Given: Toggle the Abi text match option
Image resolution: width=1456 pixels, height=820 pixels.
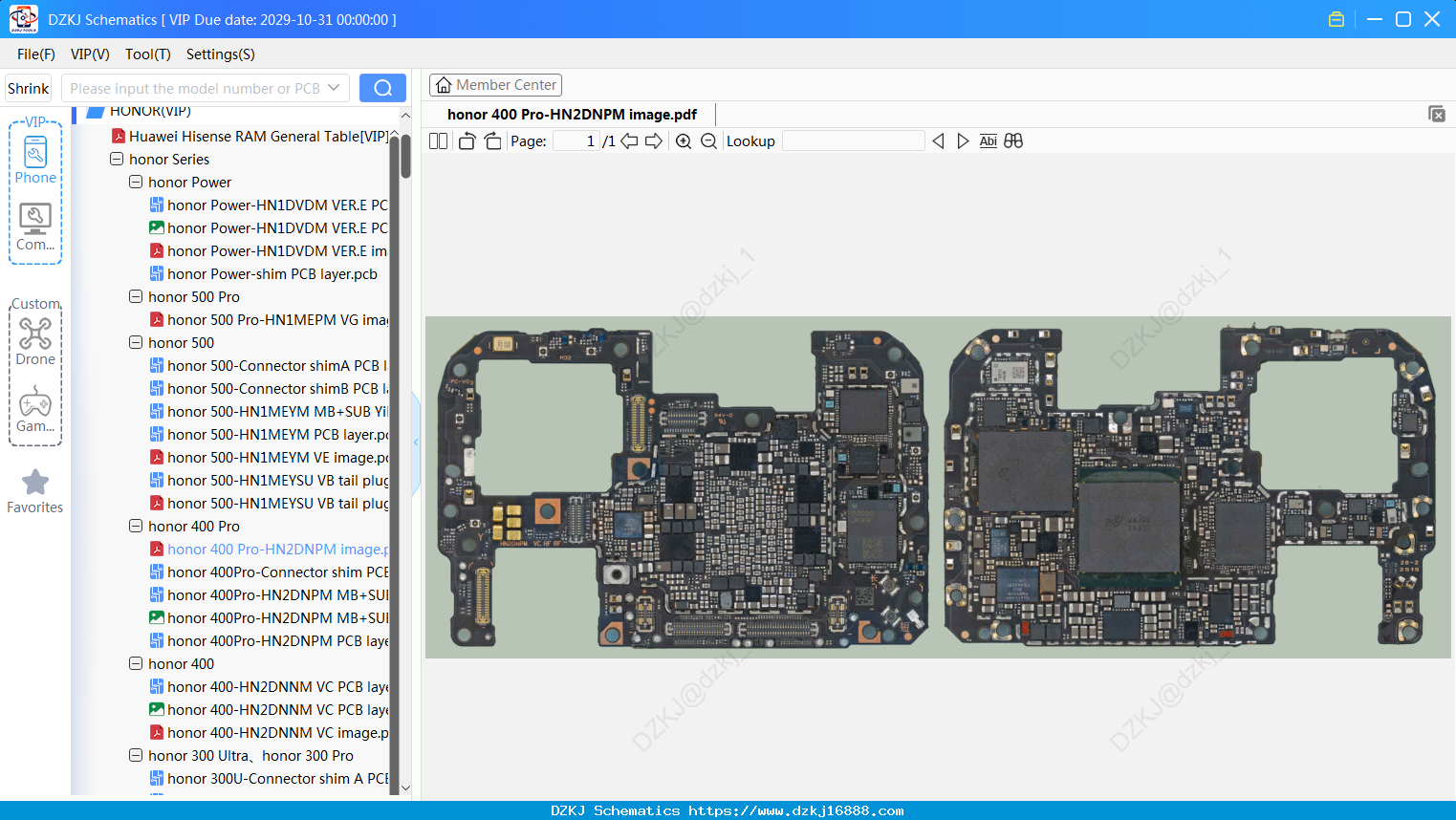Looking at the screenshot, I should (989, 141).
